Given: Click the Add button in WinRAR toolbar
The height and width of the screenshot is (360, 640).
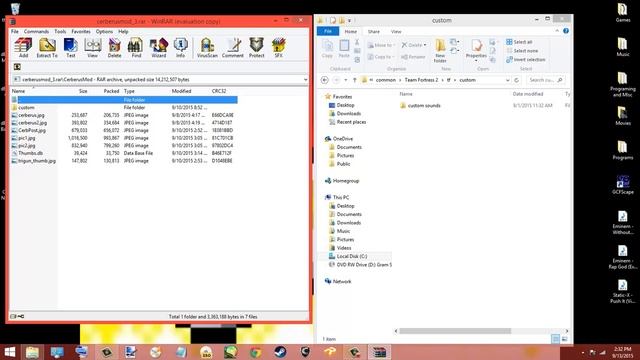Looking at the screenshot, I should [x=23, y=48].
